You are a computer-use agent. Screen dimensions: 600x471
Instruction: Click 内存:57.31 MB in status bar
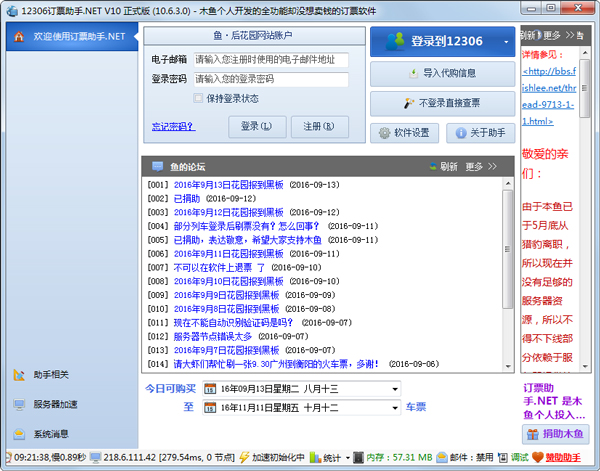tap(399, 458)
